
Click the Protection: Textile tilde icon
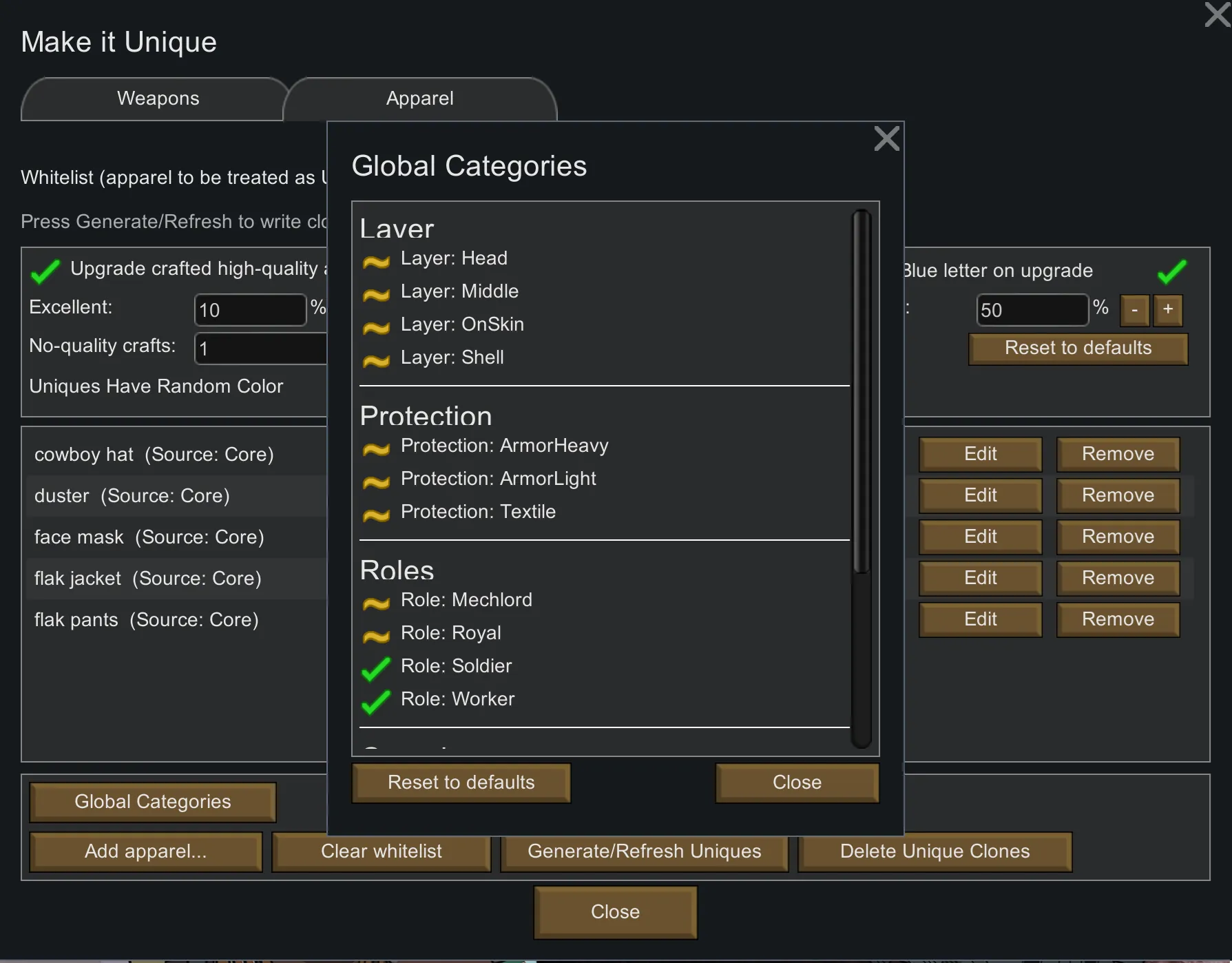(x=376, y=515)
